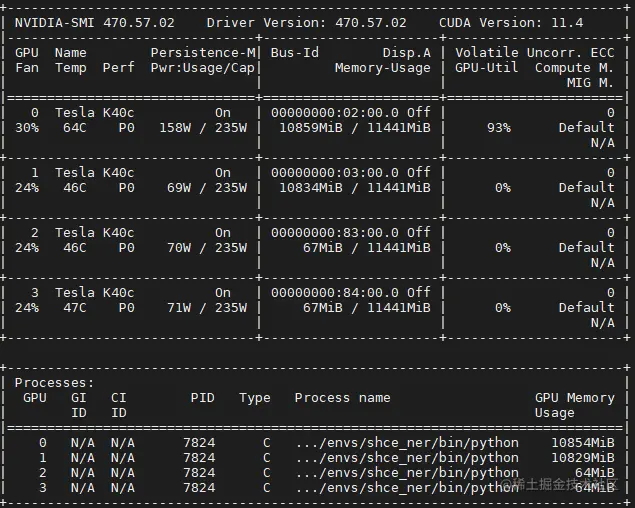
Task: Click PID 7824 in the GPU 2 process row
Action: click(199, 473)
